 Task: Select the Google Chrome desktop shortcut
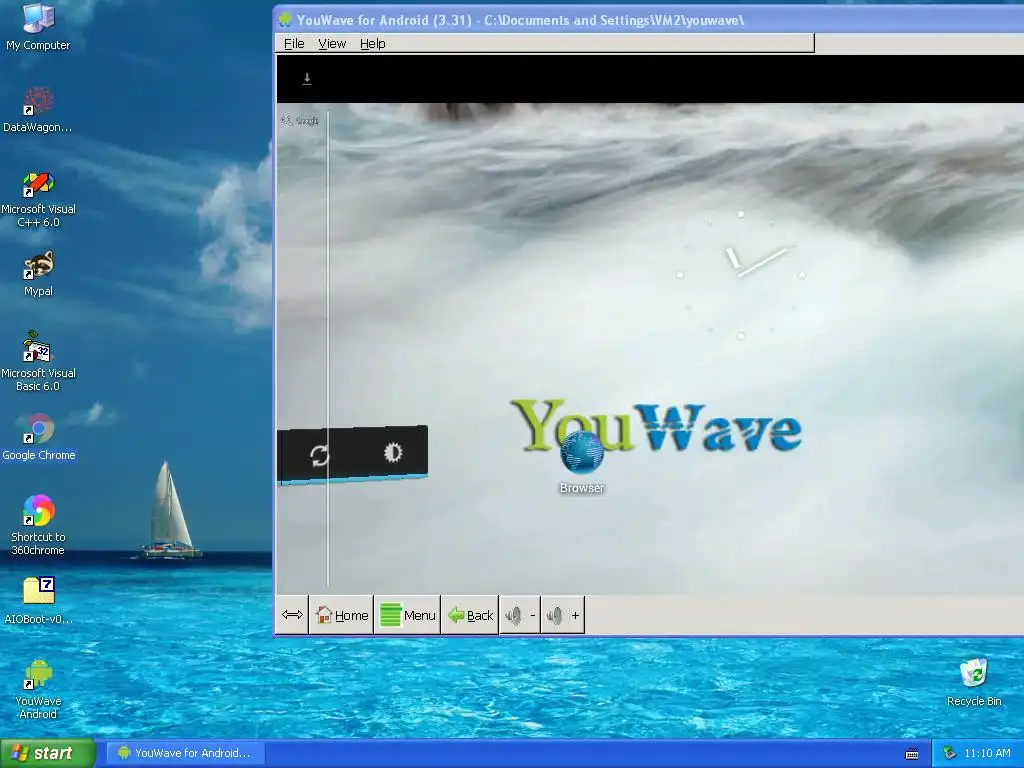point(39,438)
